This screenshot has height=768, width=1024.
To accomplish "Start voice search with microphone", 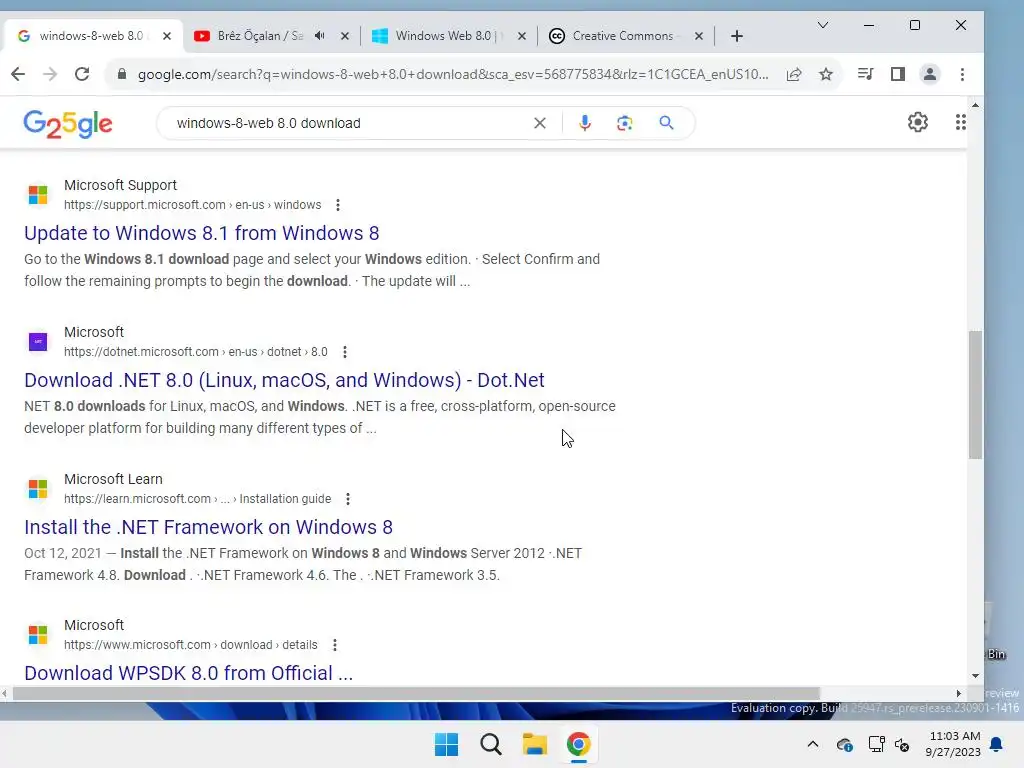I will click(x=584, y=123).
